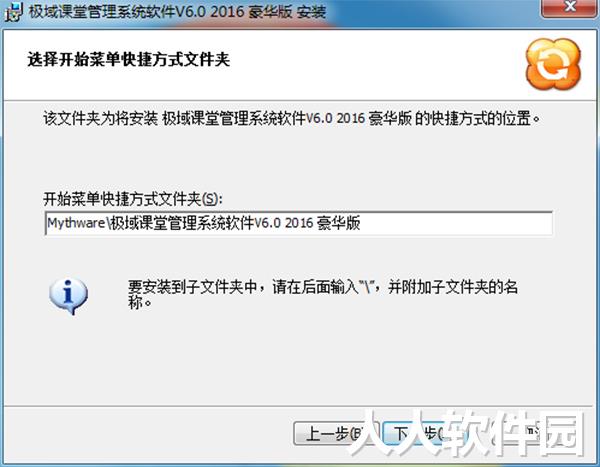Click the word Mythware in the folder field
Viewport: 600px width, 467px height.
click(76, 223)
